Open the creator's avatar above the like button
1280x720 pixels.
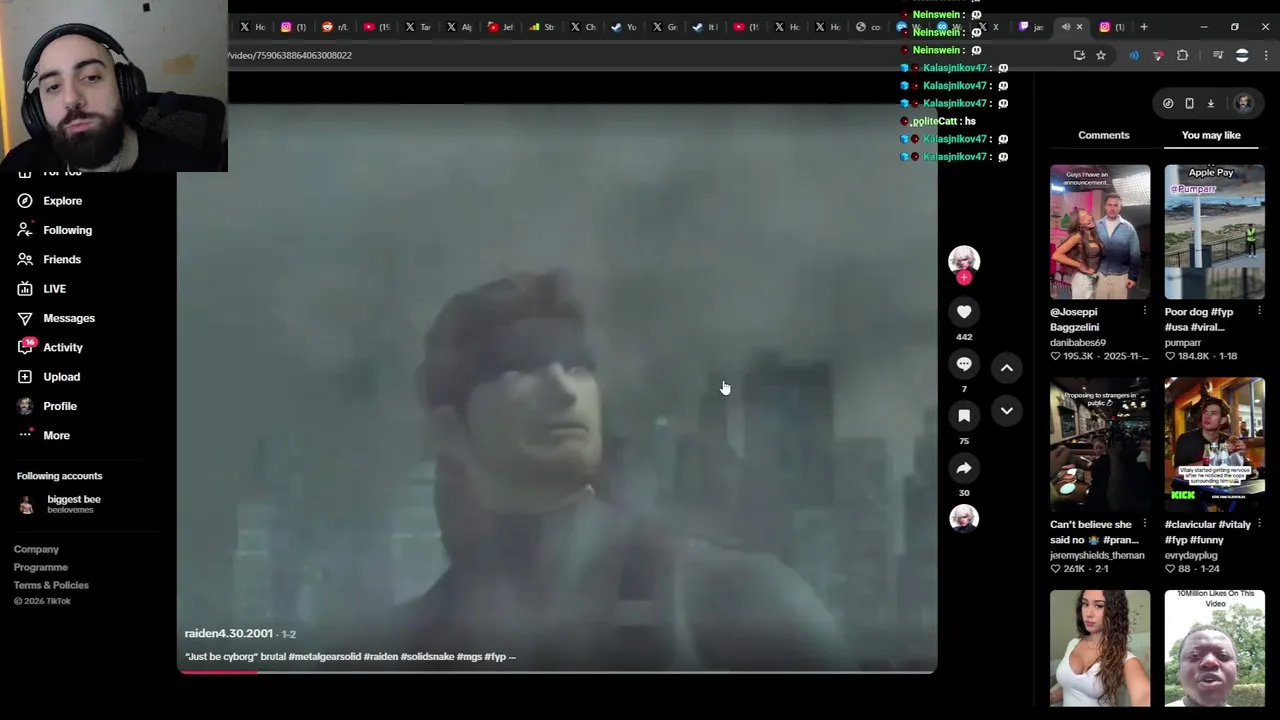(964, 260)
